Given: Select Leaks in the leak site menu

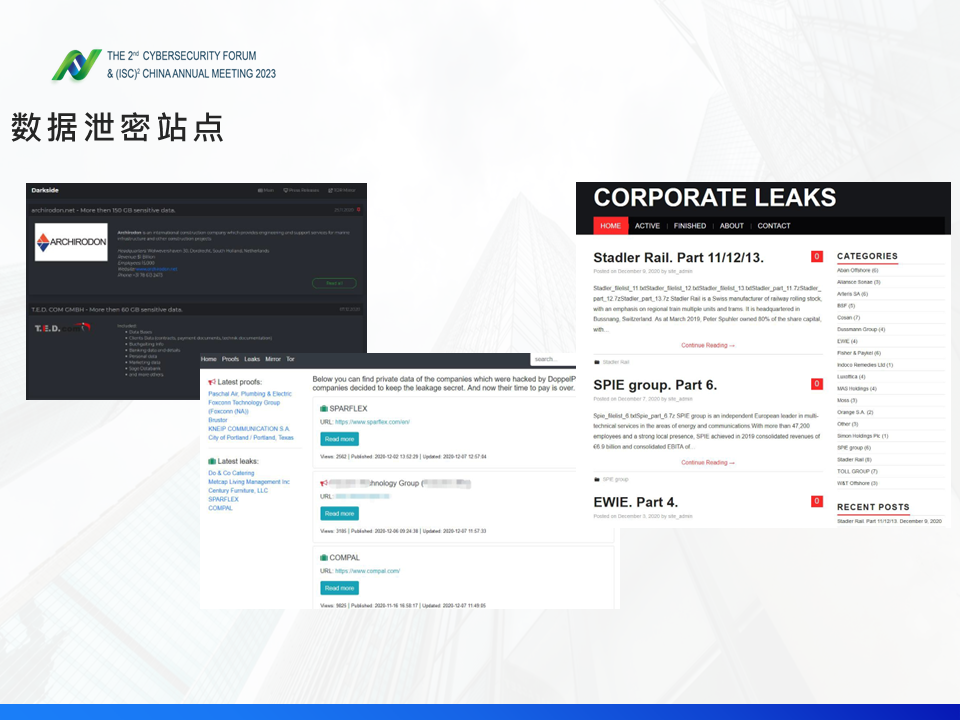Looking at the screenshot, I should (x=252, y=359).
